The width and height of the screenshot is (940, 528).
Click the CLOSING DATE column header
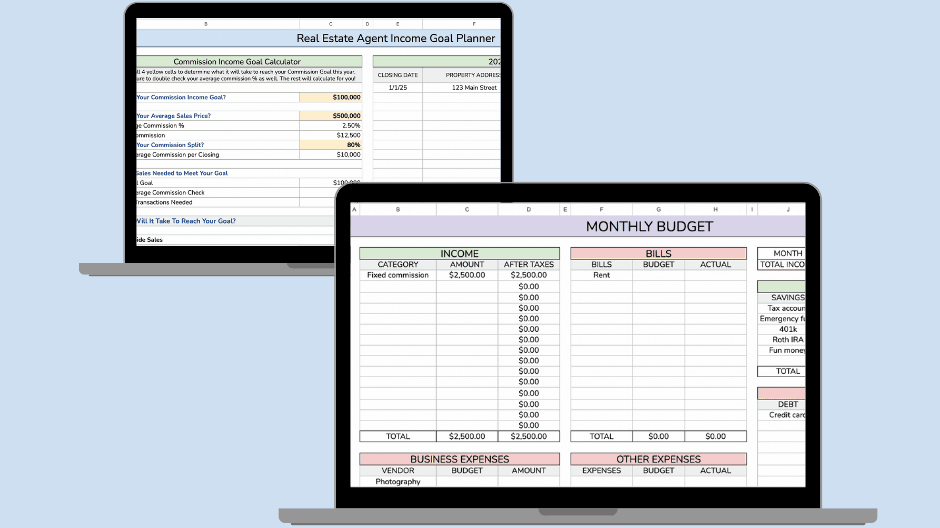pos(397,75)
